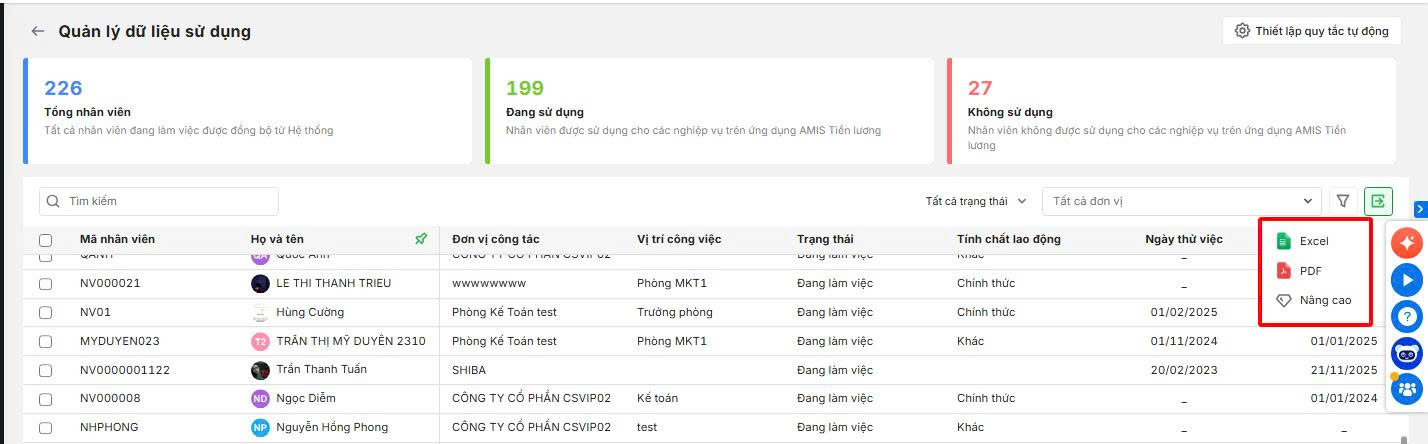1428x444 pixels.
Task: Open the Tất cả đơn vị combo box
Action: [x=1182, y=201]
